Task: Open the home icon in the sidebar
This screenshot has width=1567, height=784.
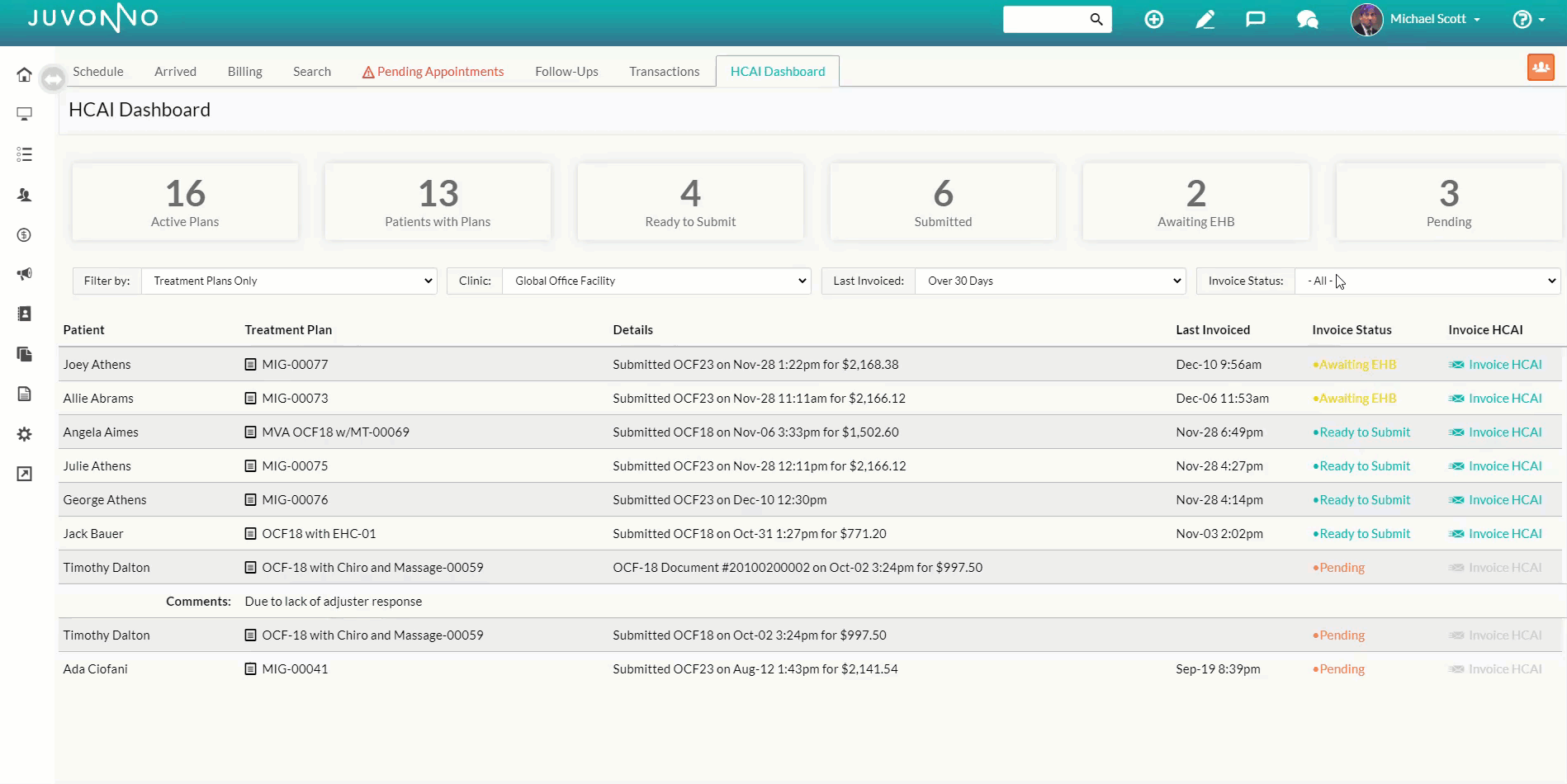Action: click(24, 75)
